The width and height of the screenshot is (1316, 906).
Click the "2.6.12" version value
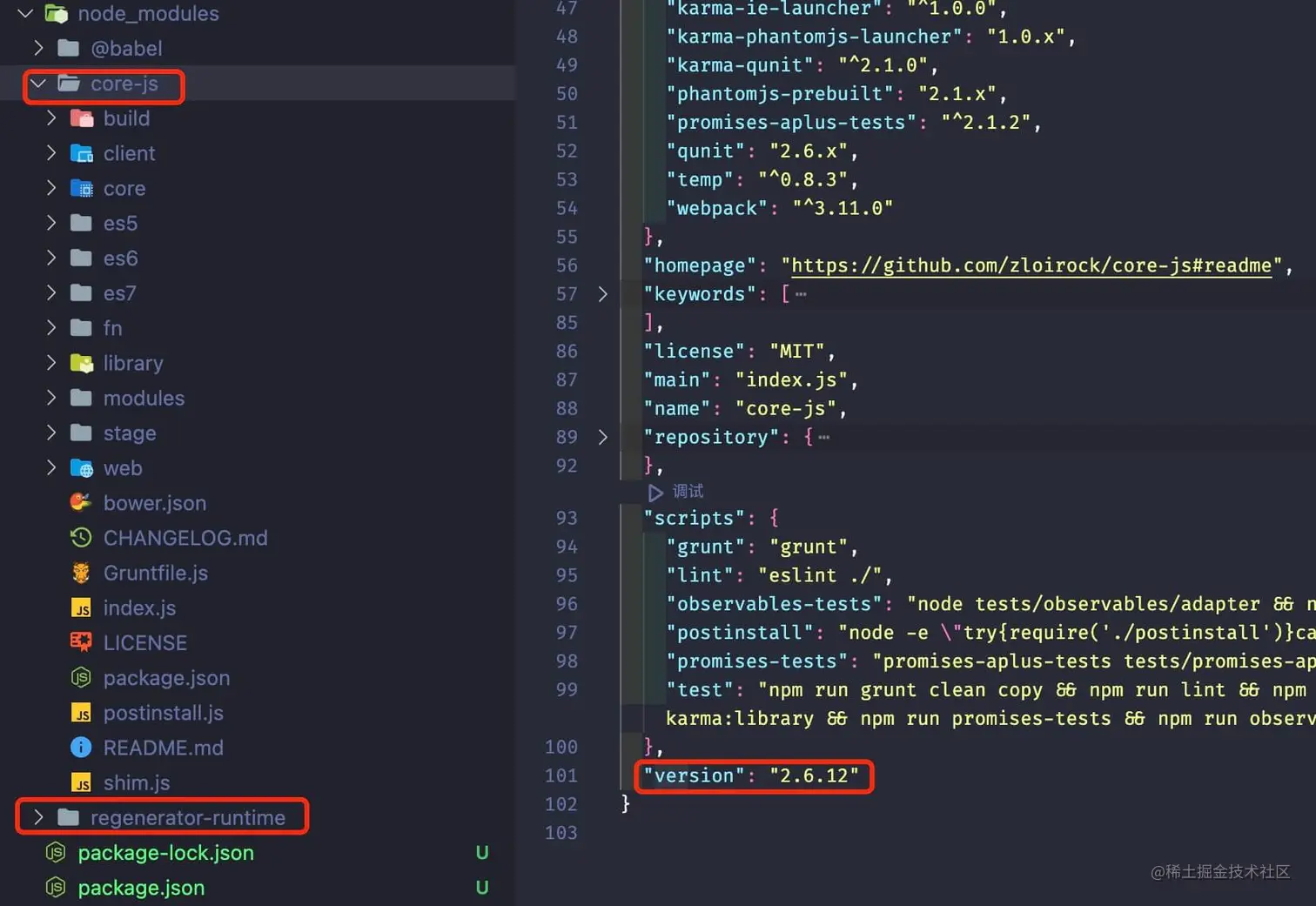click(x=814, y=775)
